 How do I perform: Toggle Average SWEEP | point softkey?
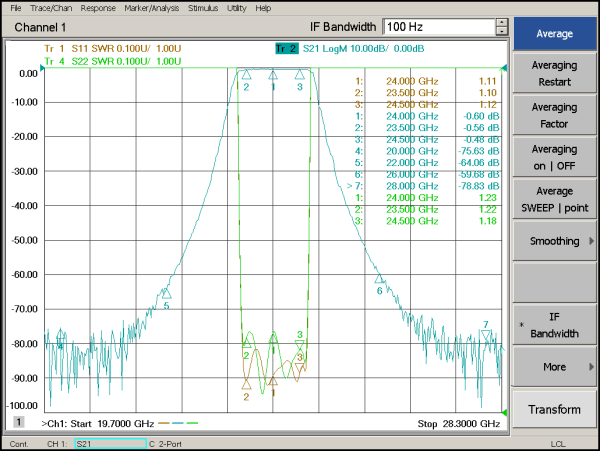click(x=554, y=199)
